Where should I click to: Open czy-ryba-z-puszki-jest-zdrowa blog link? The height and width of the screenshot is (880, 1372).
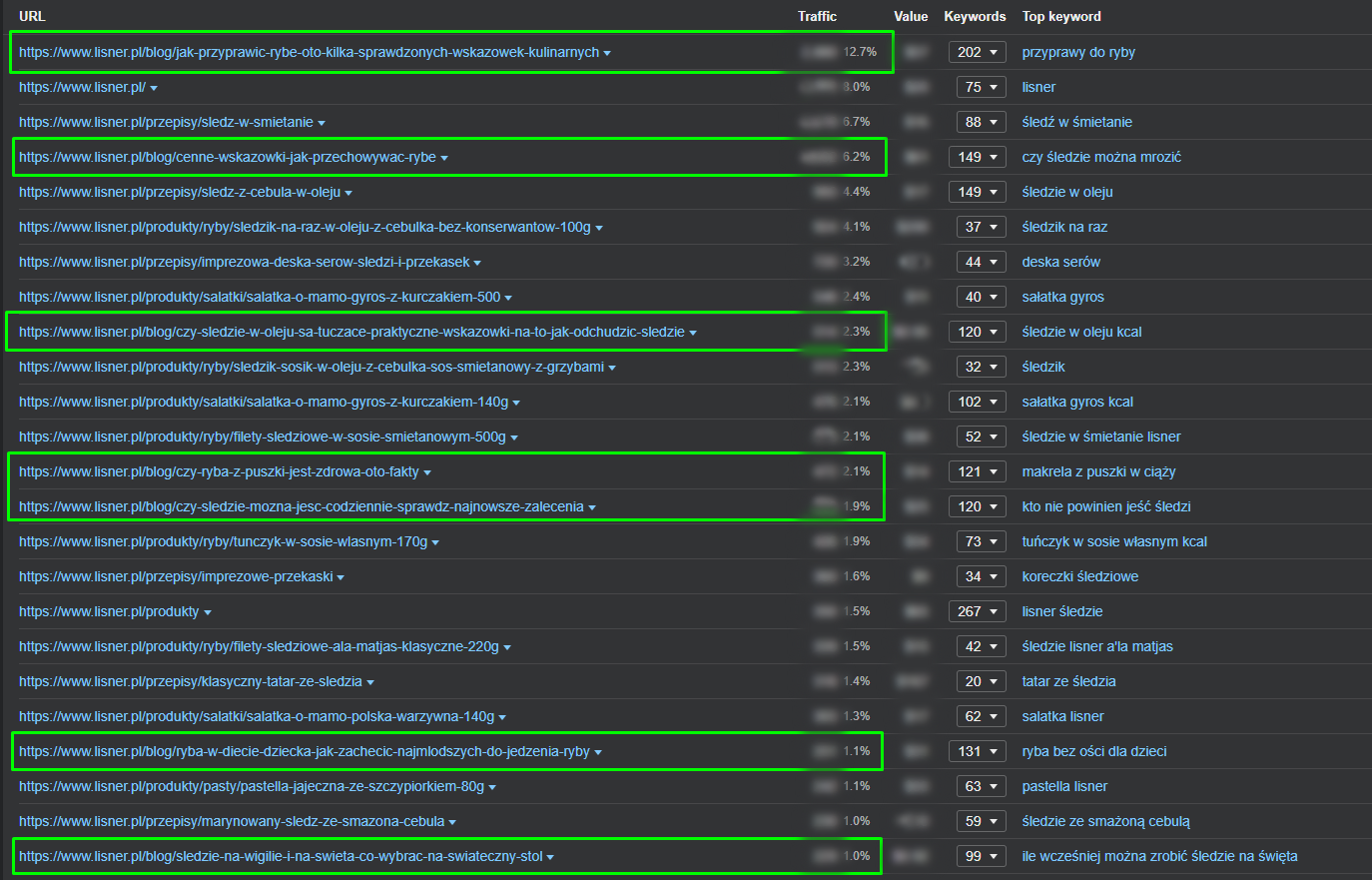(x=219, y=471)
